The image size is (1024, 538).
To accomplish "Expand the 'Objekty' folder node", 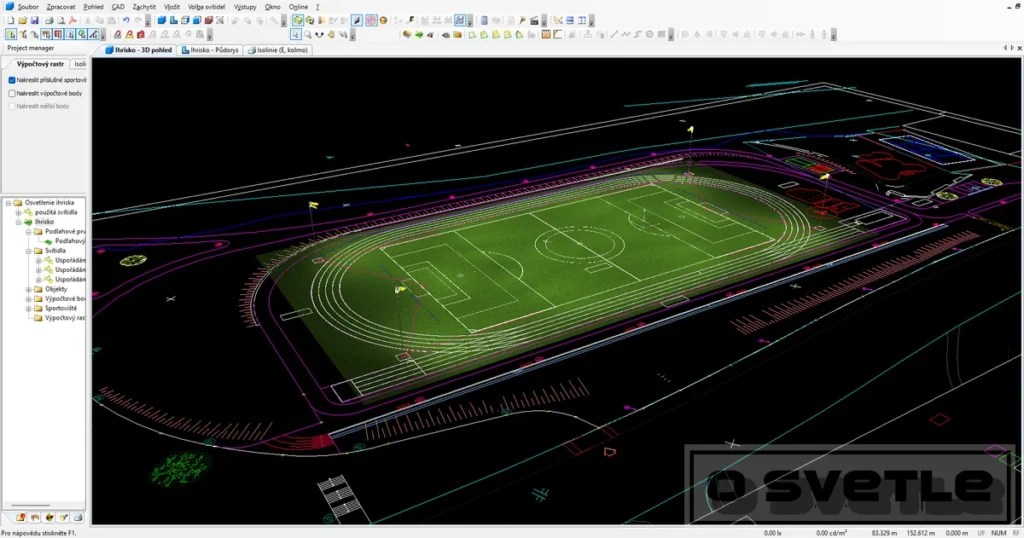I will (28, 289).
